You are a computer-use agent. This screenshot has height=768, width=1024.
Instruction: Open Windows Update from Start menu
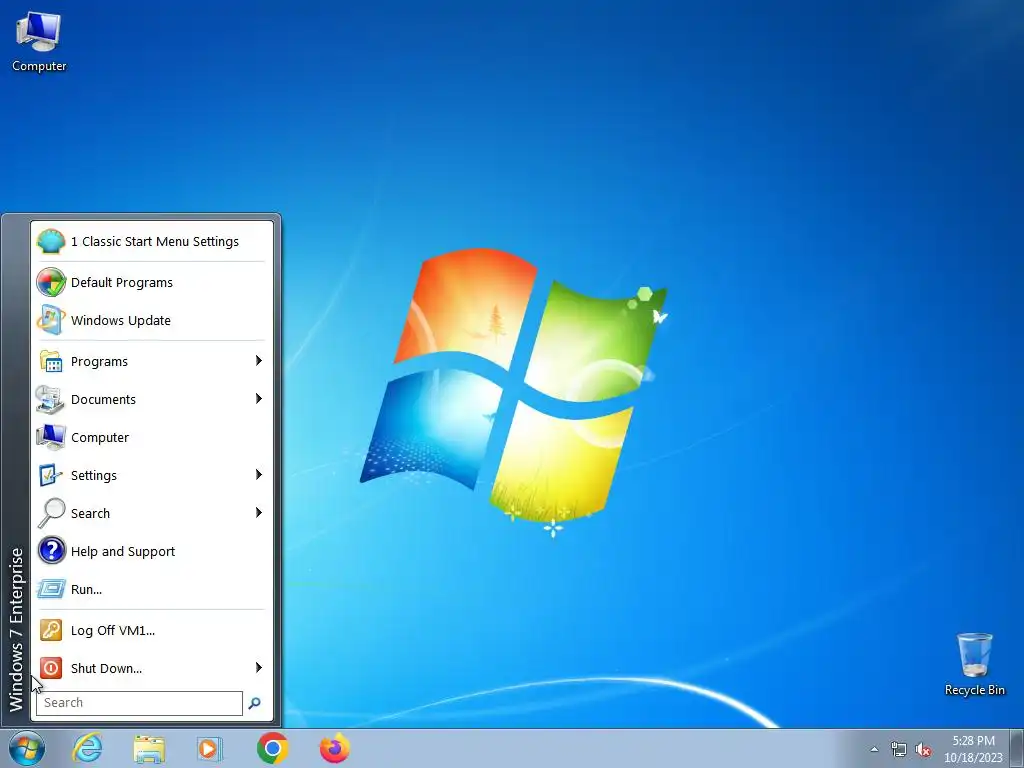click(152, 321)
